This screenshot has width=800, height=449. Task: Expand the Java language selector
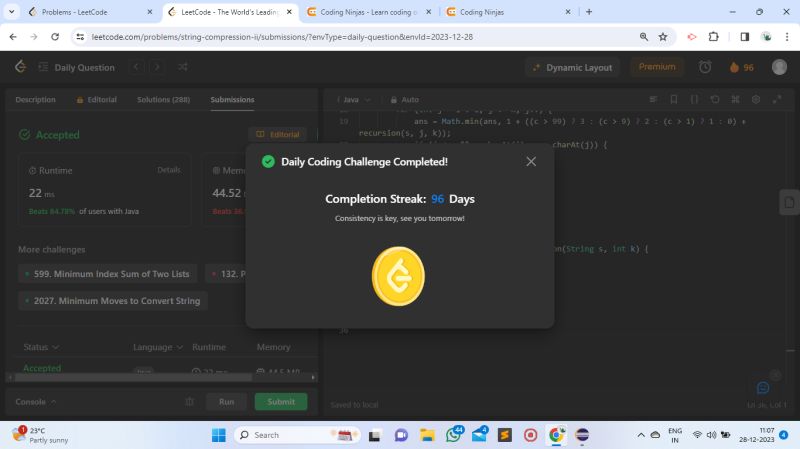(x=353, y=99)
